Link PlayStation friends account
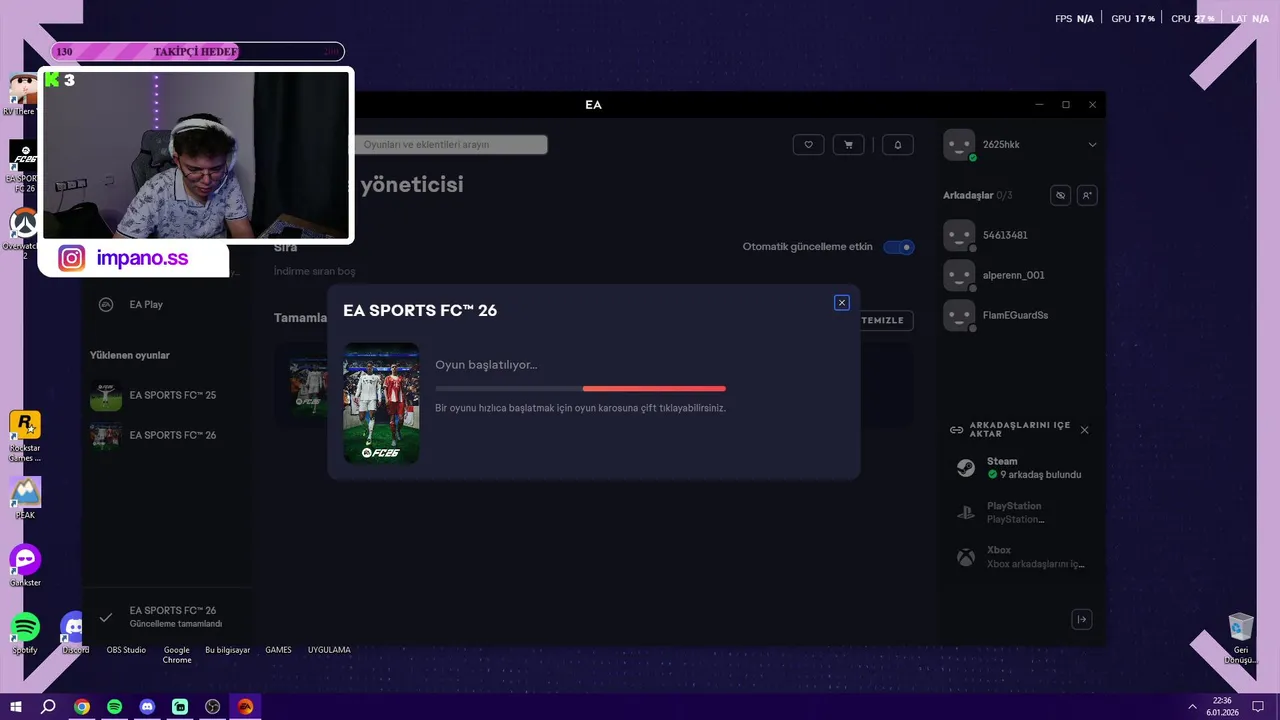The image size is (1280, 720). click(1022, 512)
